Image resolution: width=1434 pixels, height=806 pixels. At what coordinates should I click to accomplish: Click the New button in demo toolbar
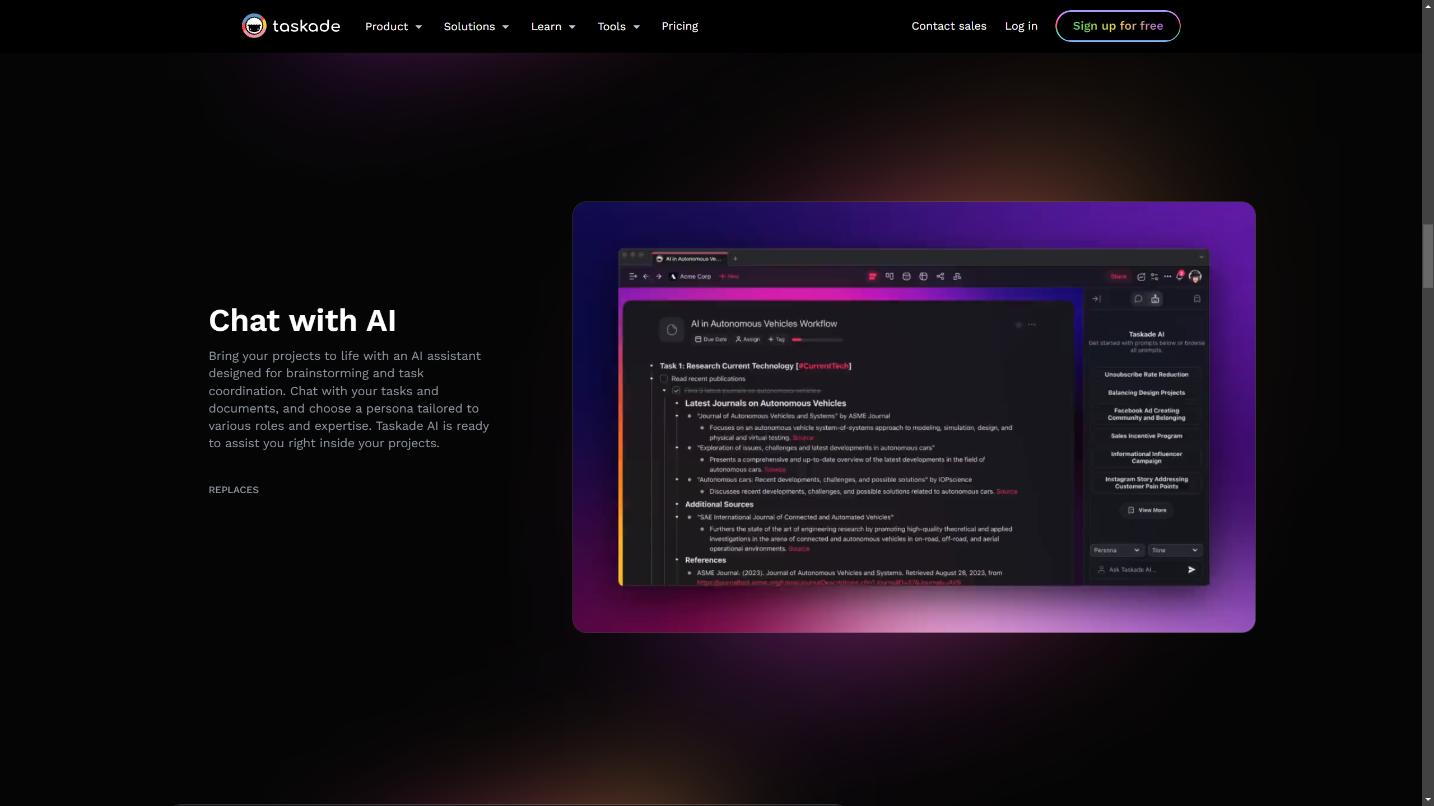coord(729,276)
